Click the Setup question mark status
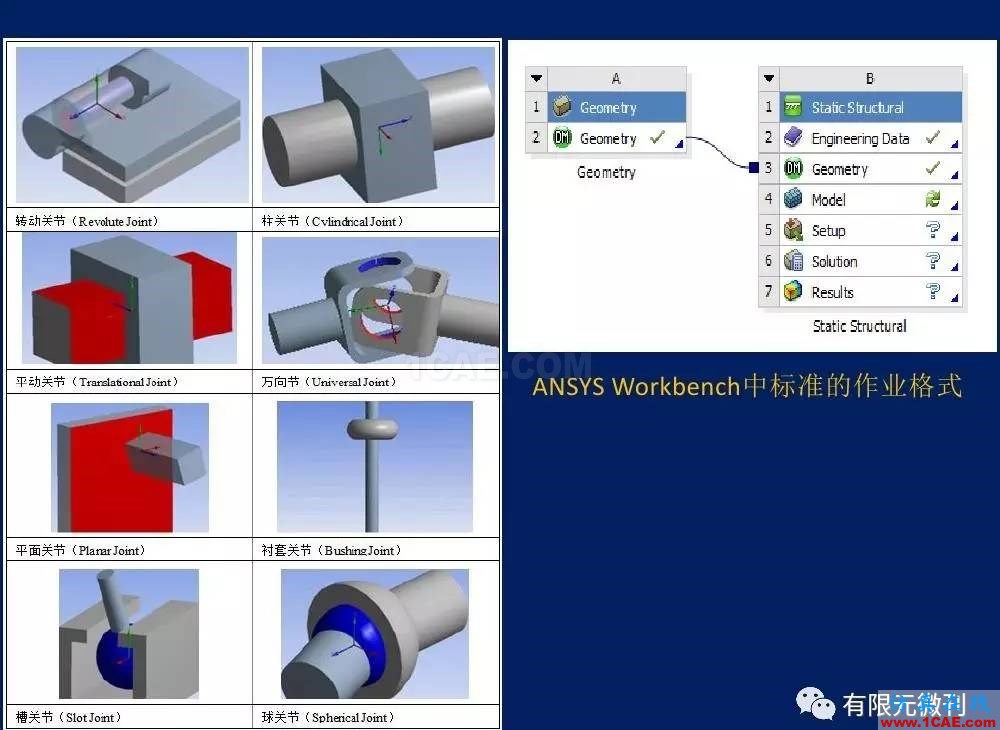This screenshot has width=1000, height=730. 932,230
